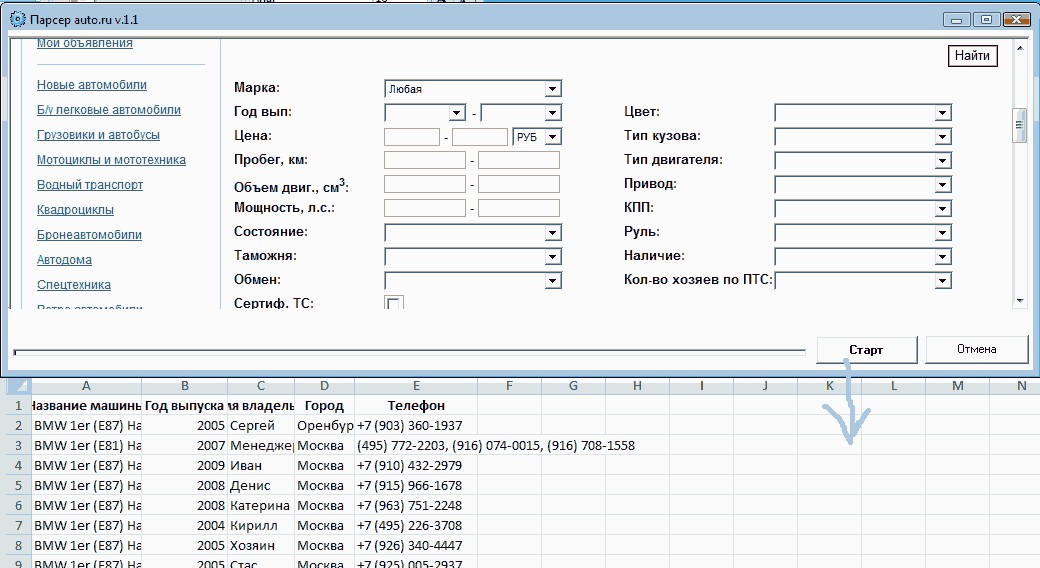Click the Цена minimum input field
1040x568 pixels.
pos(412,137)
